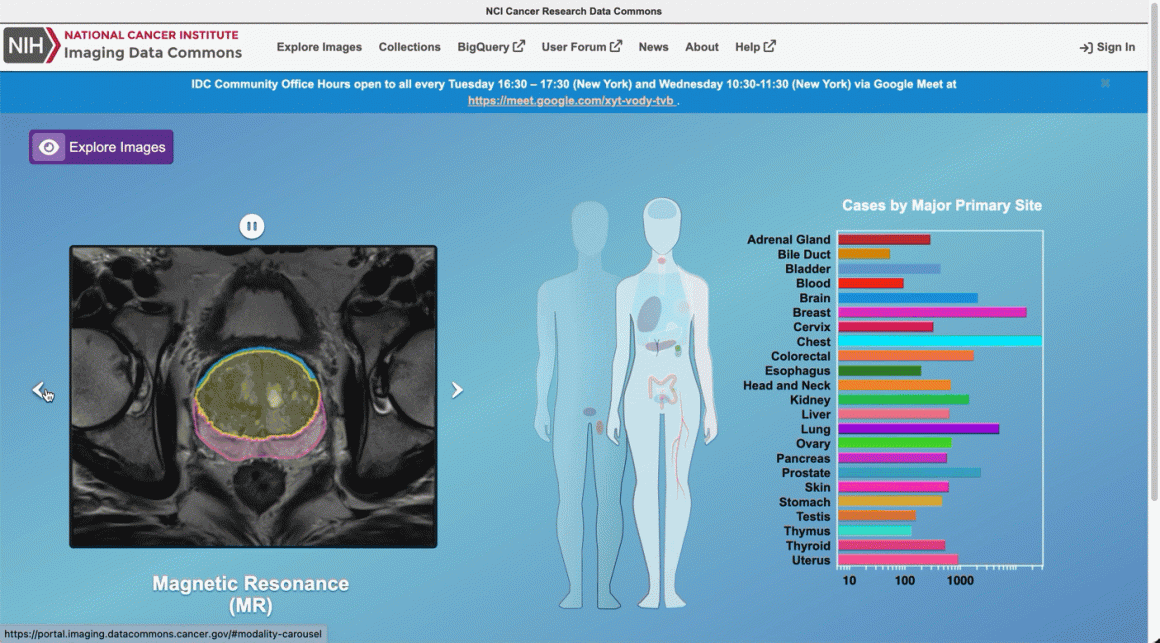Select the Bladder bar in chart
The height and width of the screenshot is (643, 1160).
[888, 269]
